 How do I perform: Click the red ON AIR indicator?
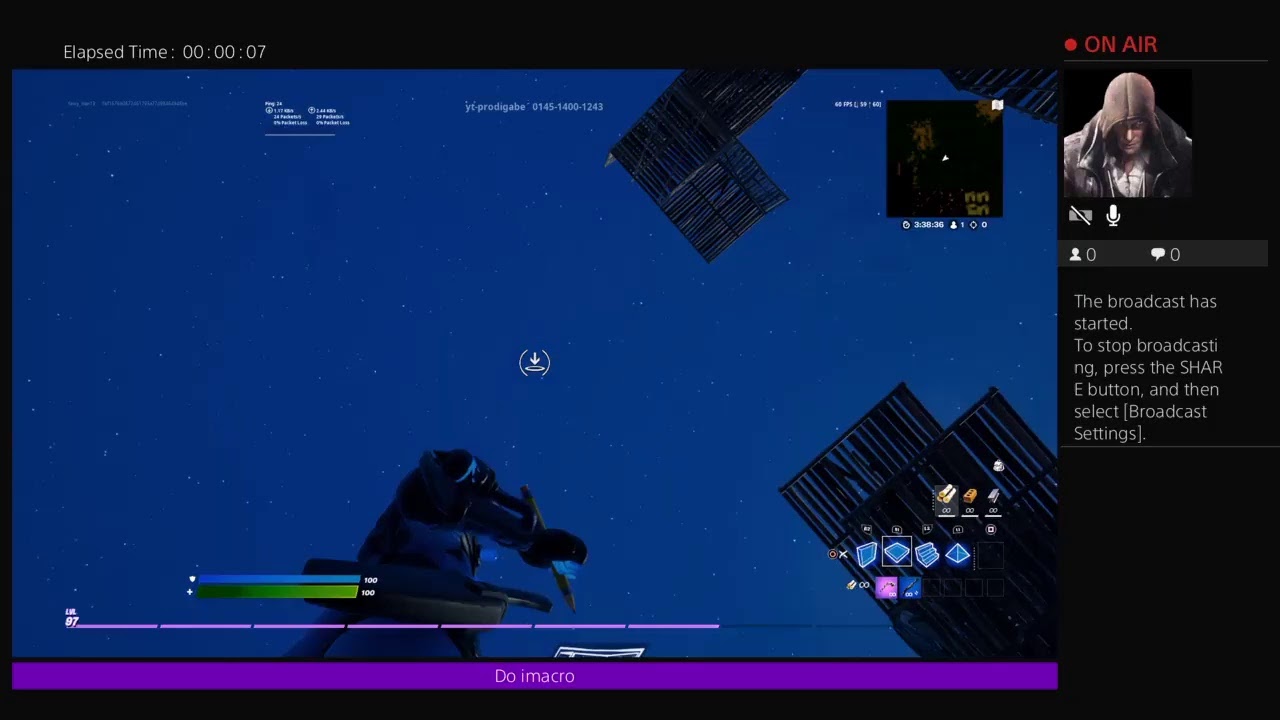[x=1111, y=45]
